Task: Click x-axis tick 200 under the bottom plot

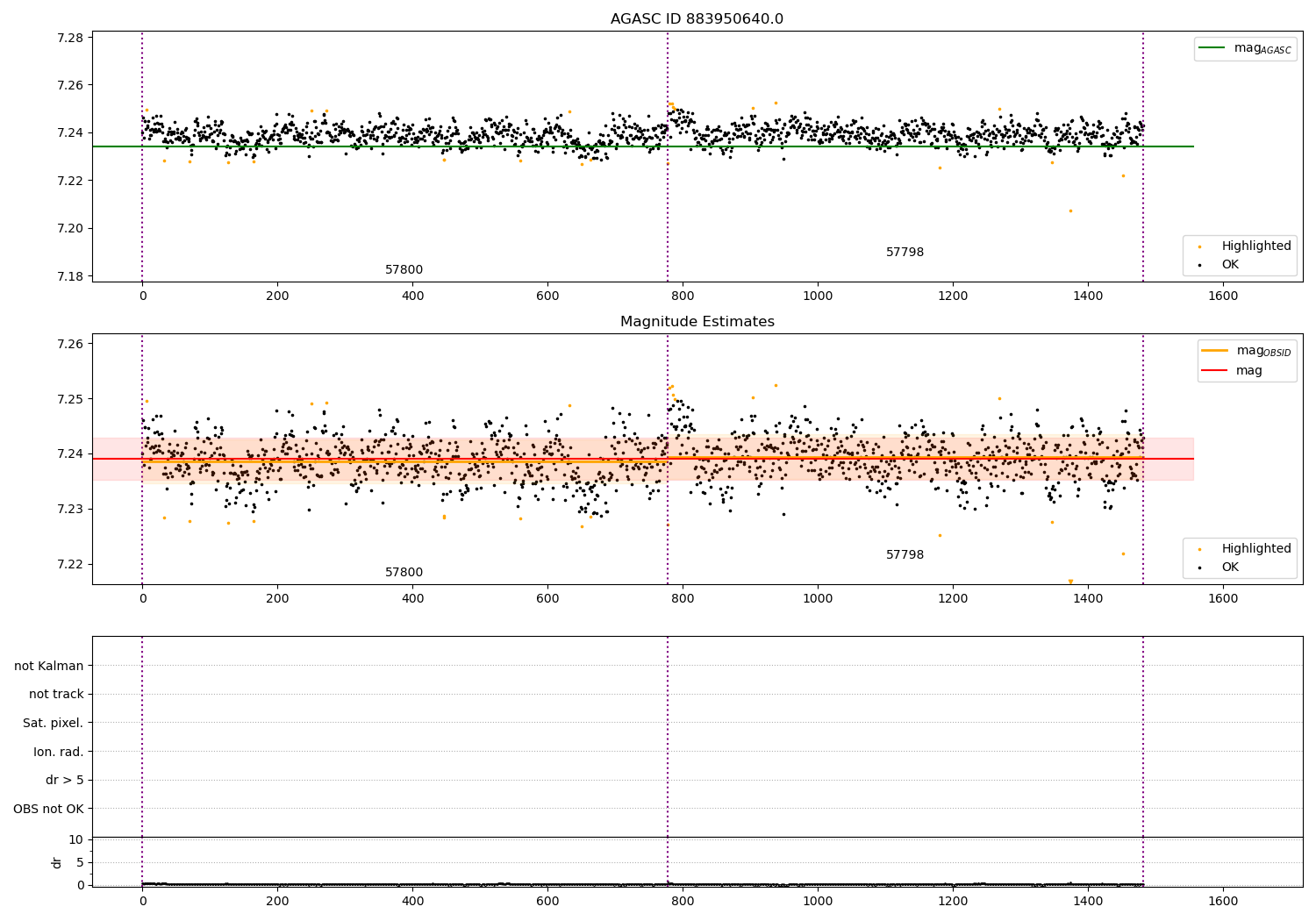Action: [x=277, y=901]
